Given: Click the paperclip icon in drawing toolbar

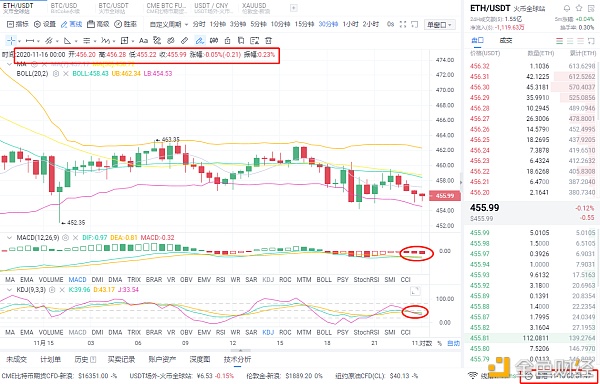Looking at the screenshot, I should pos(185,41).
